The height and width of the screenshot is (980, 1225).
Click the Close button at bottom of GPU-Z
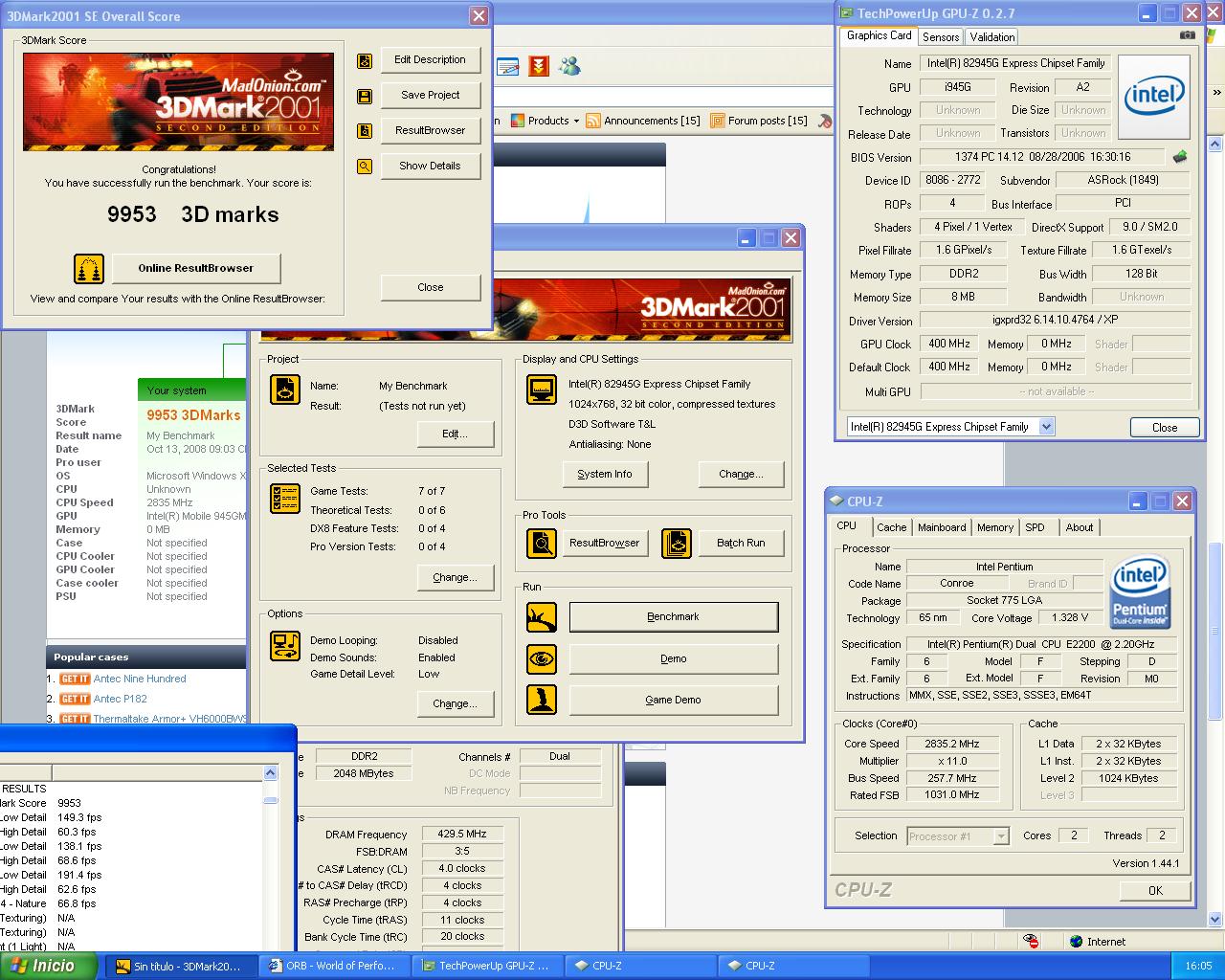point(1165,428)
